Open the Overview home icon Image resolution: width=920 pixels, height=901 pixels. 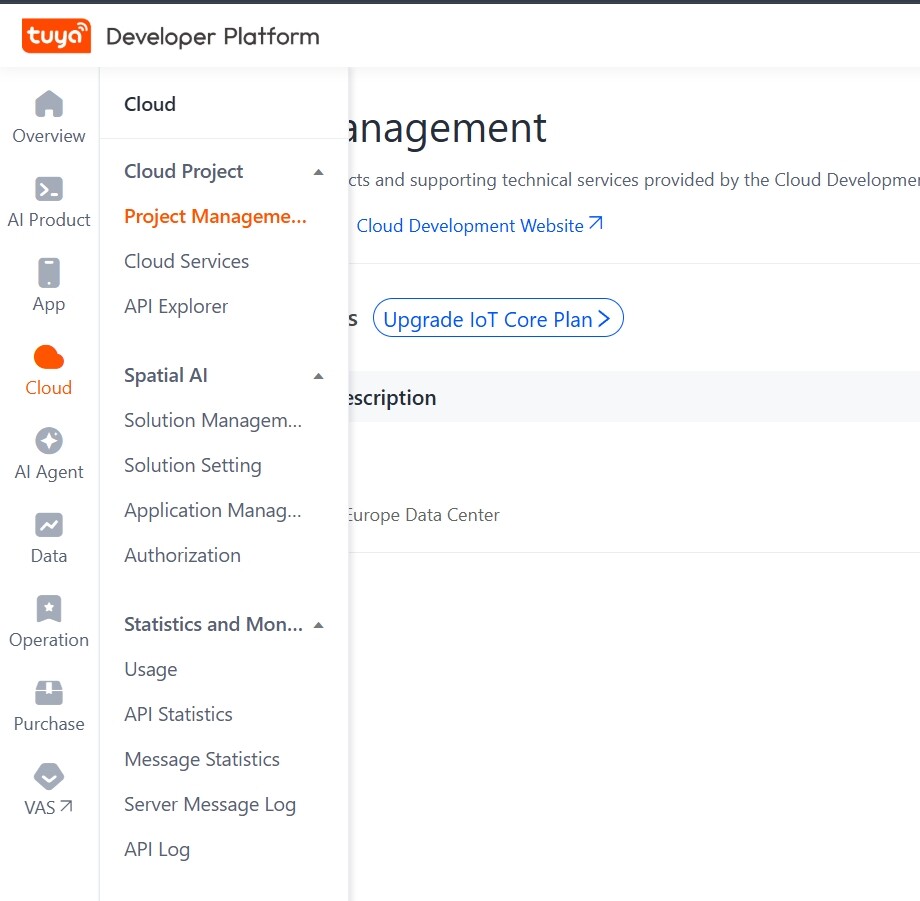(x=48, y=104)
